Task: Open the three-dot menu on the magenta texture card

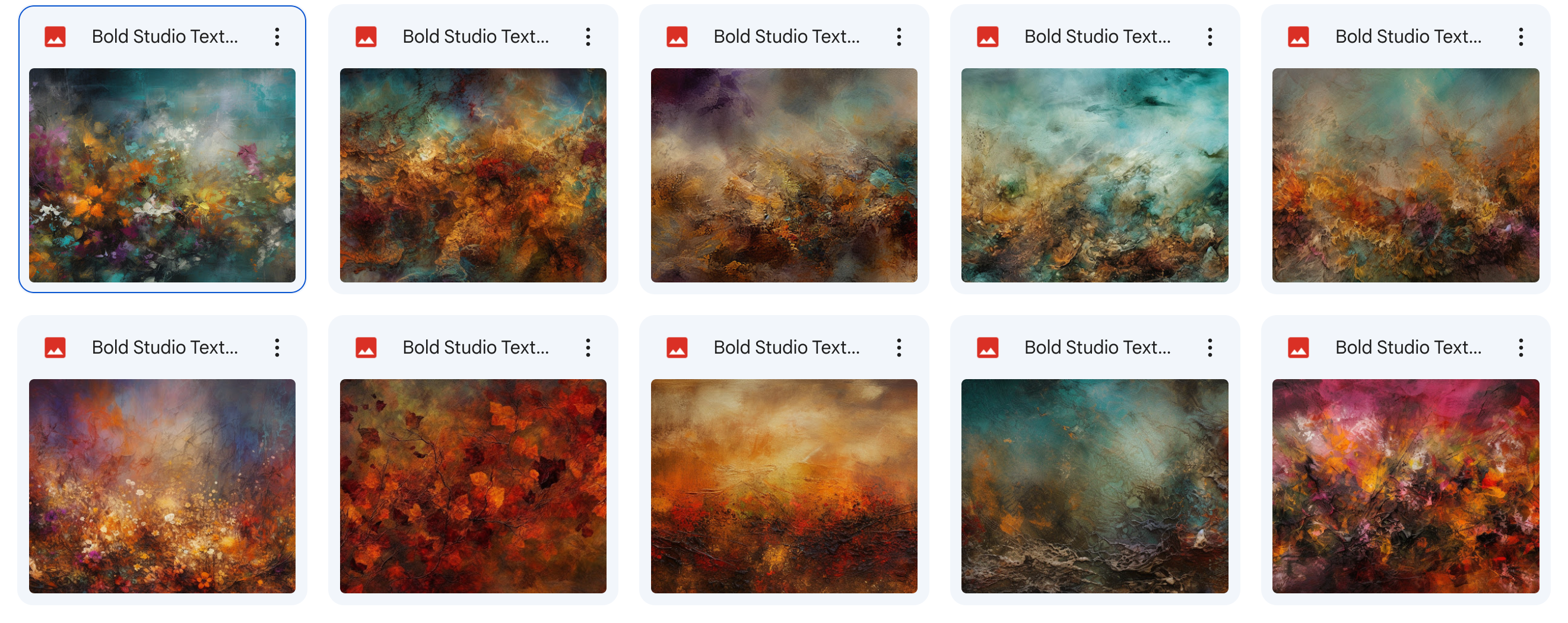Action: (1521, 347)
